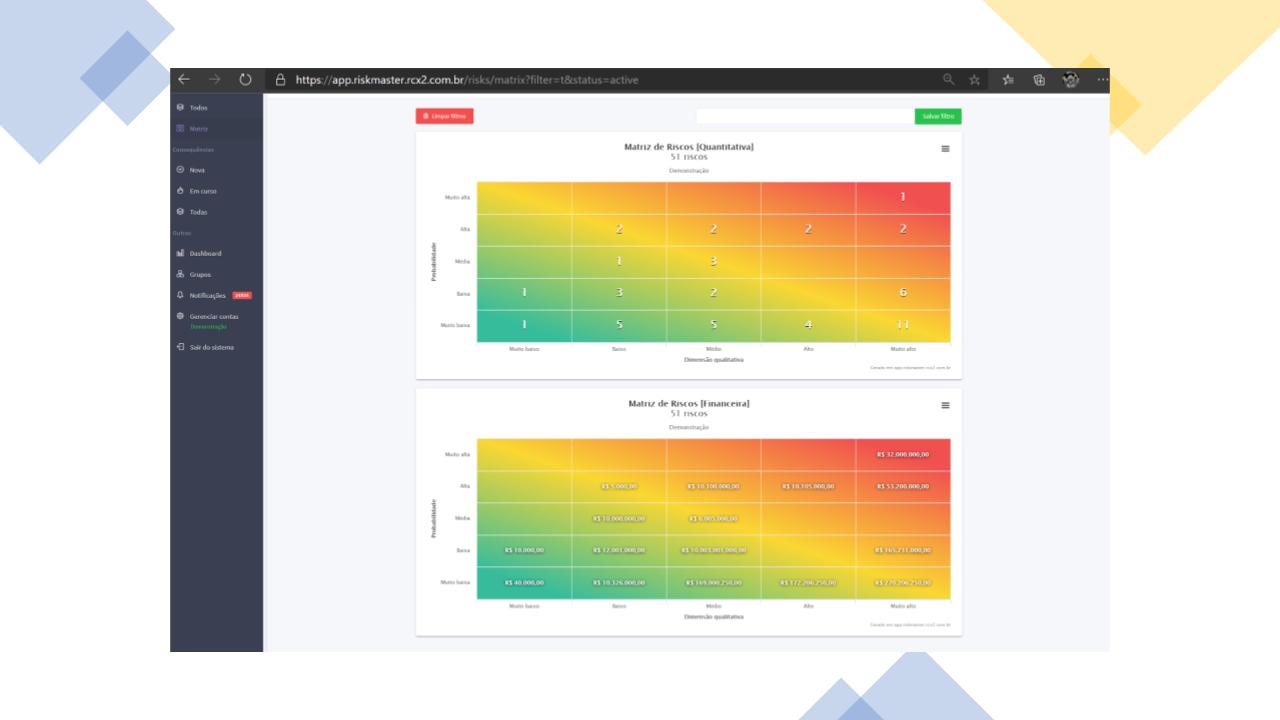Click the Em curso flame icon
The image size is (1280, 720).
coord(180,191)
